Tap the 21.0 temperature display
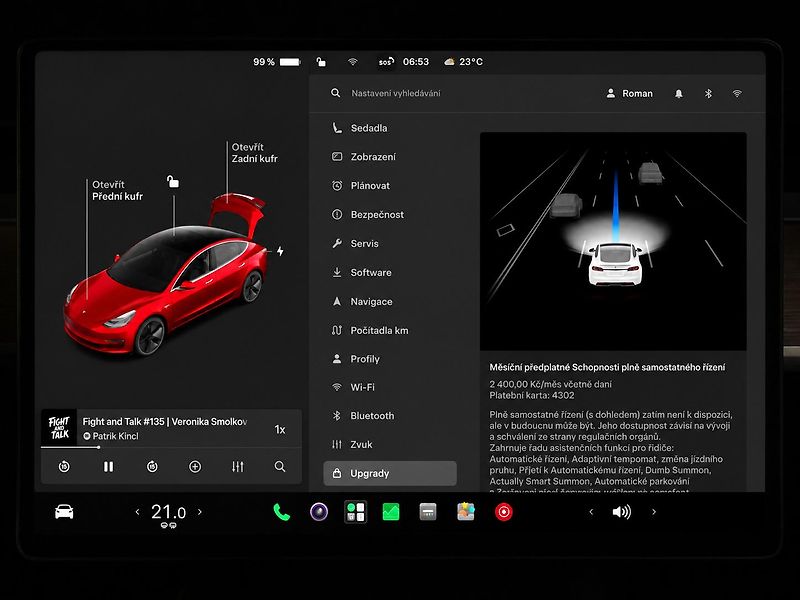 [168, 512]
